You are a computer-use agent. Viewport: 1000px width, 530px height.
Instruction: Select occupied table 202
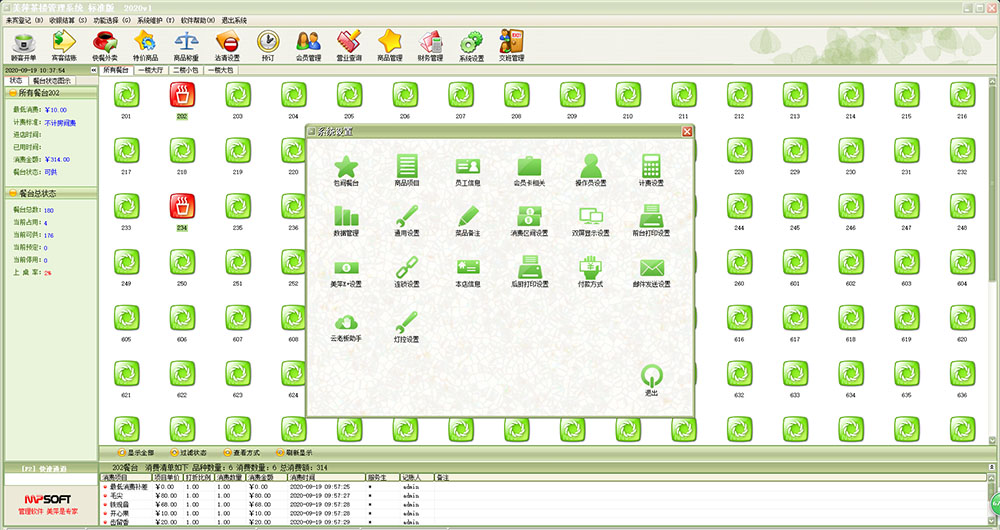click(182, 96)
